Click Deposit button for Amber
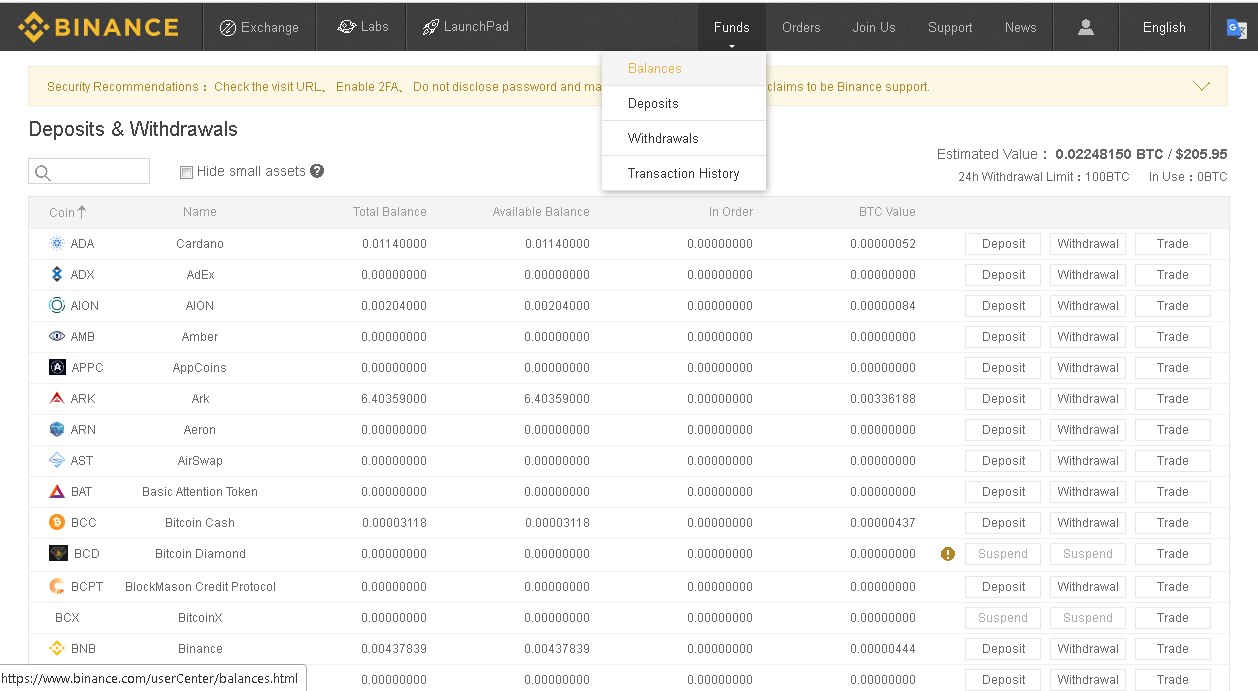Screen dimensions: 1258x691 pos(1003,337)
